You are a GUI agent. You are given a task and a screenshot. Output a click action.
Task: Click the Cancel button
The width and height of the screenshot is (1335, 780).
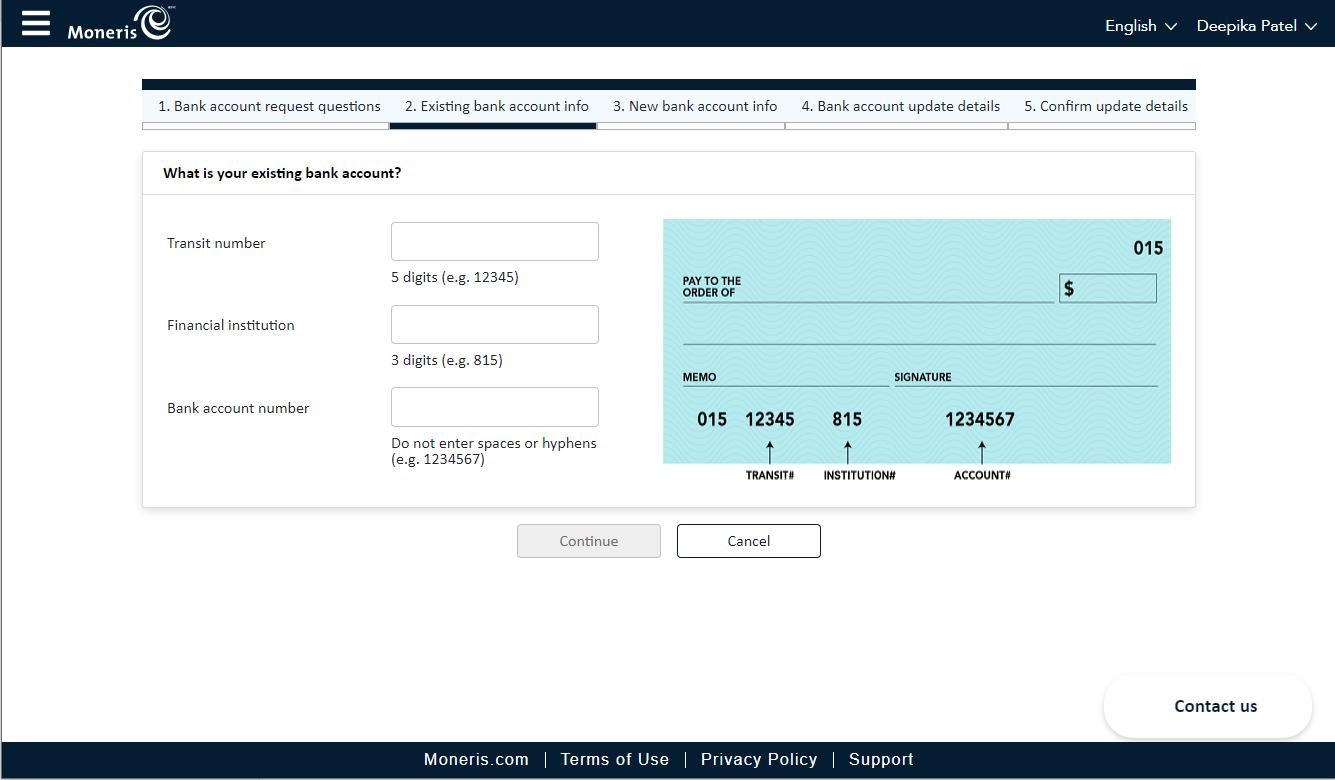point(748,541)
